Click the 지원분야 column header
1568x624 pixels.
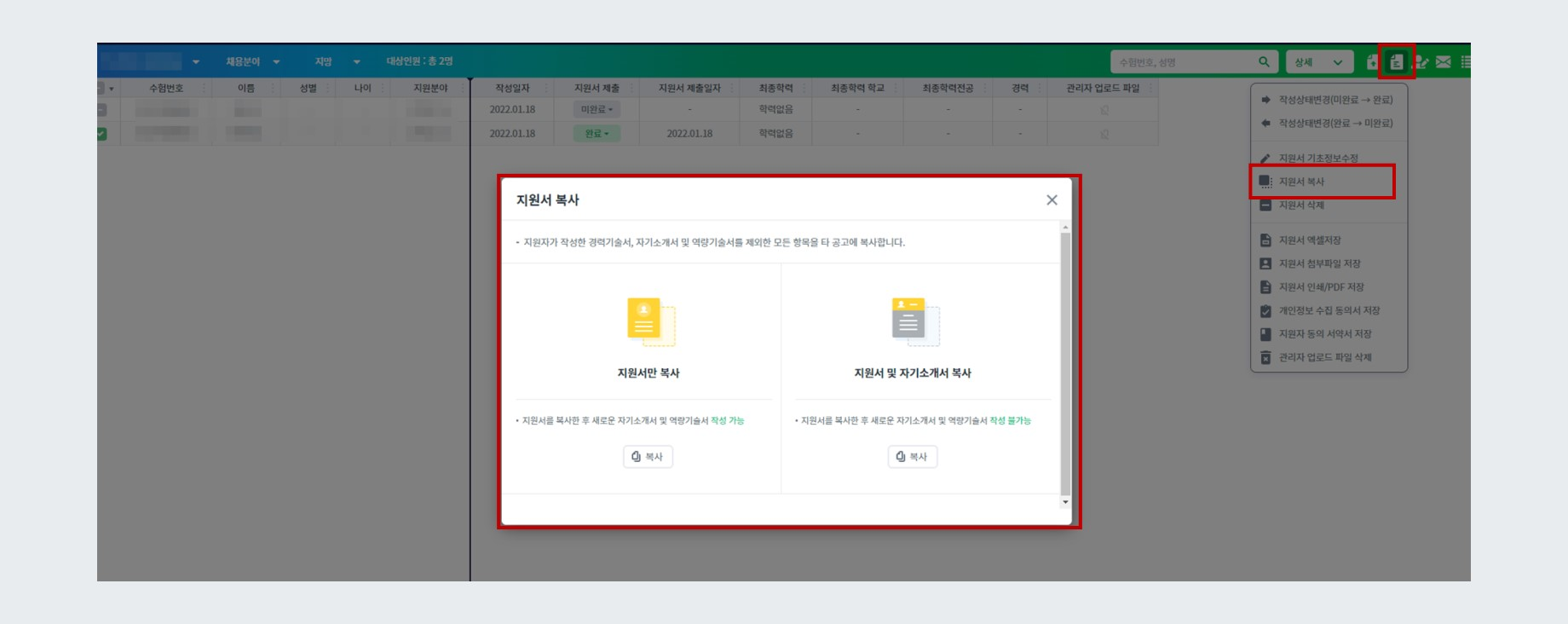pos(430,89)
